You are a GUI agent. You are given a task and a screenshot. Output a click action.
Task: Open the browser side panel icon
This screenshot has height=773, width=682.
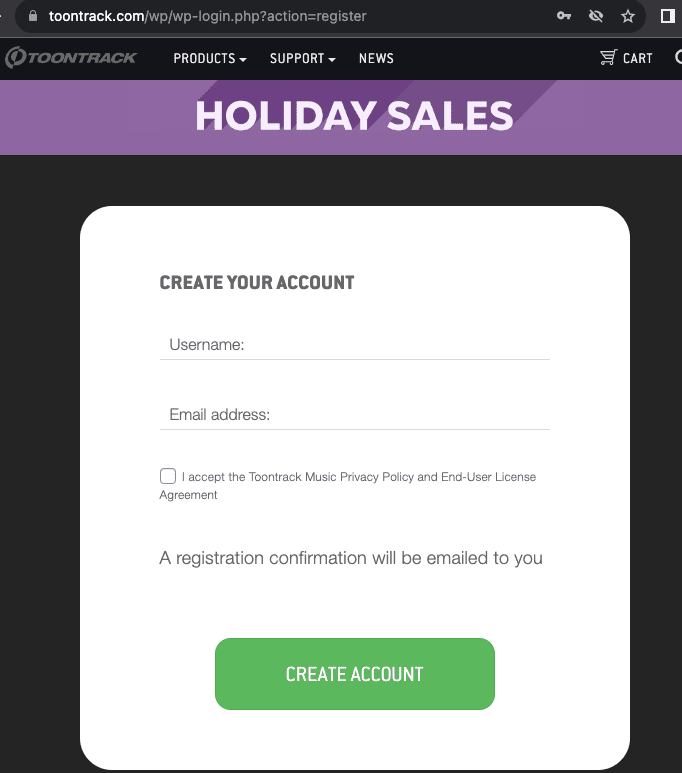pyautogui.click(x=668, y=16)
